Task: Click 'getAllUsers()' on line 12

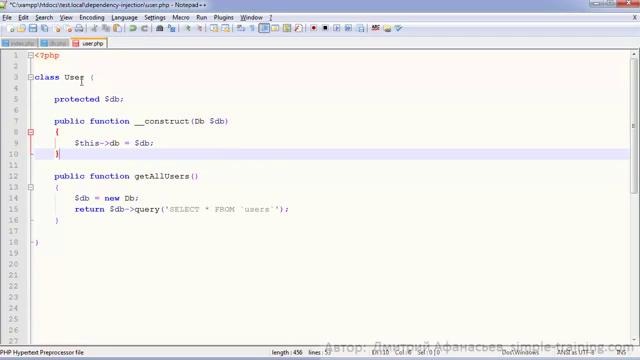Action: pos(166,176)
